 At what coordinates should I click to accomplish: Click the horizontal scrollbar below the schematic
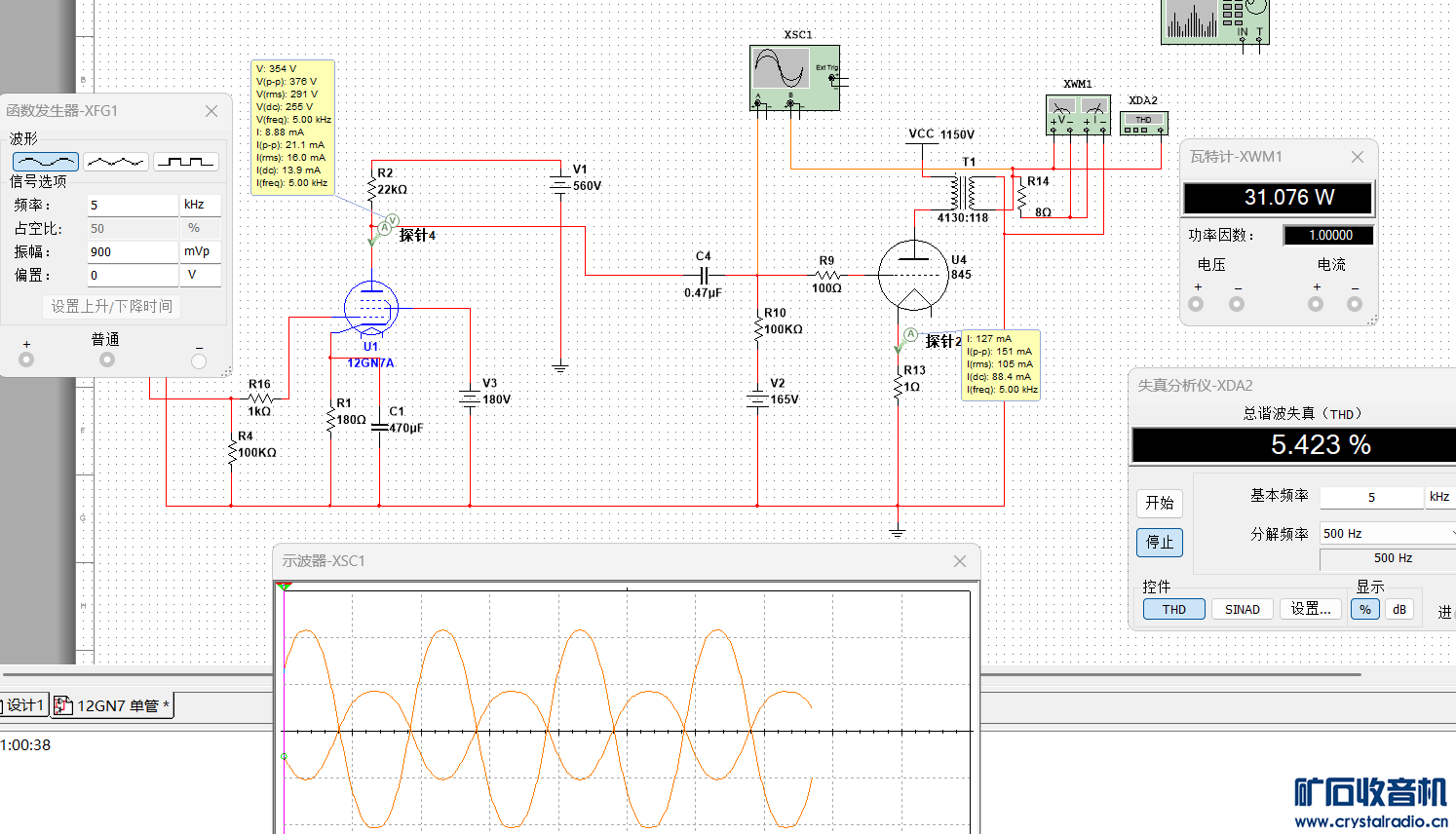pos(1169,674)
